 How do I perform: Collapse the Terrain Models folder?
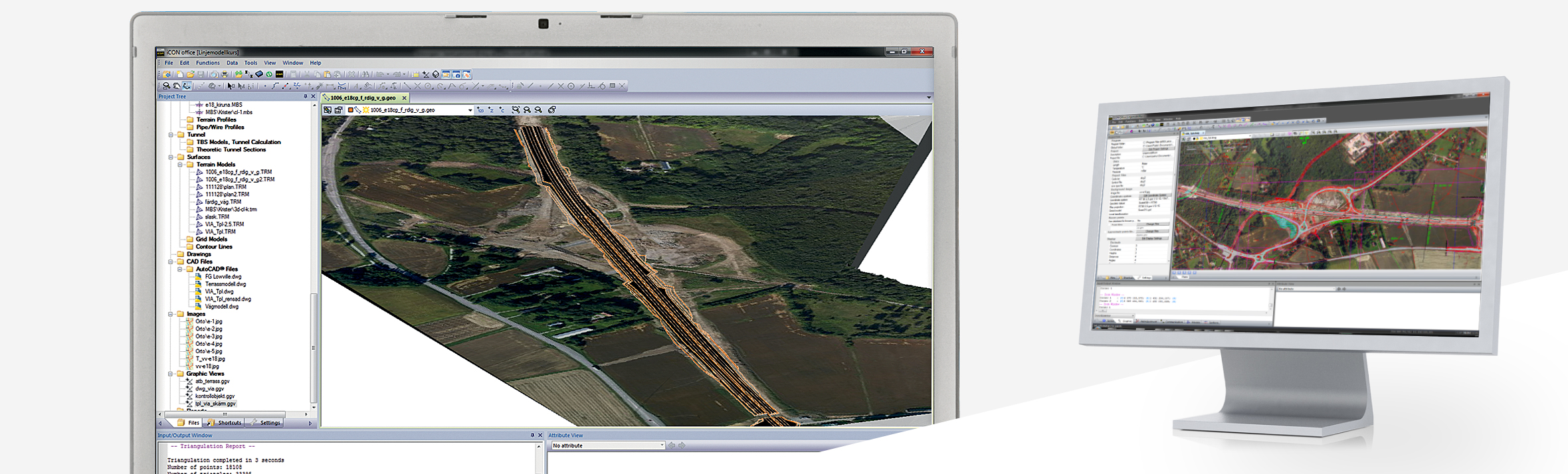coord(180,165)
